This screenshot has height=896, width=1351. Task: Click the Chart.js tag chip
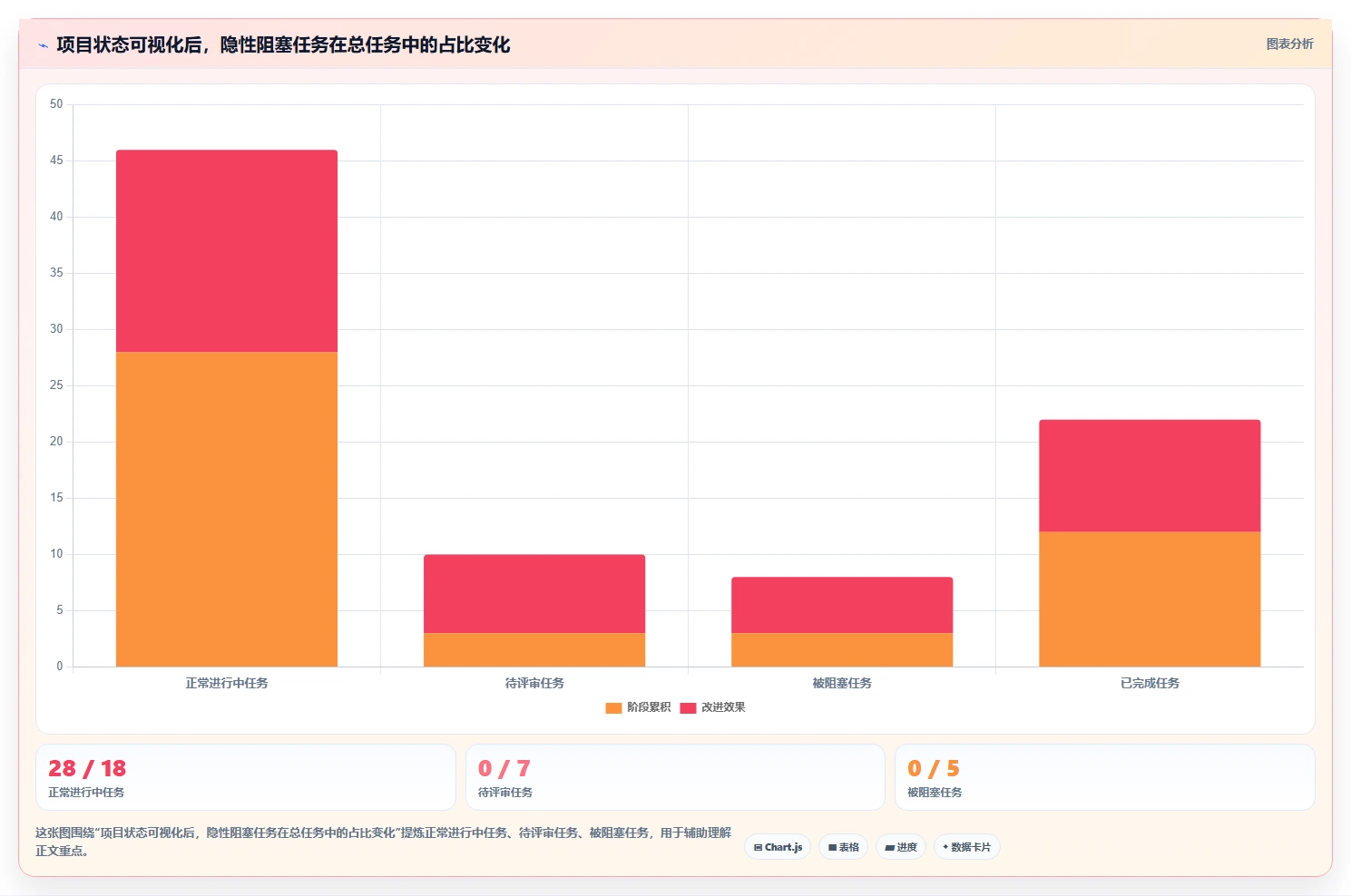pyautogui.click(x=778, y=847)
